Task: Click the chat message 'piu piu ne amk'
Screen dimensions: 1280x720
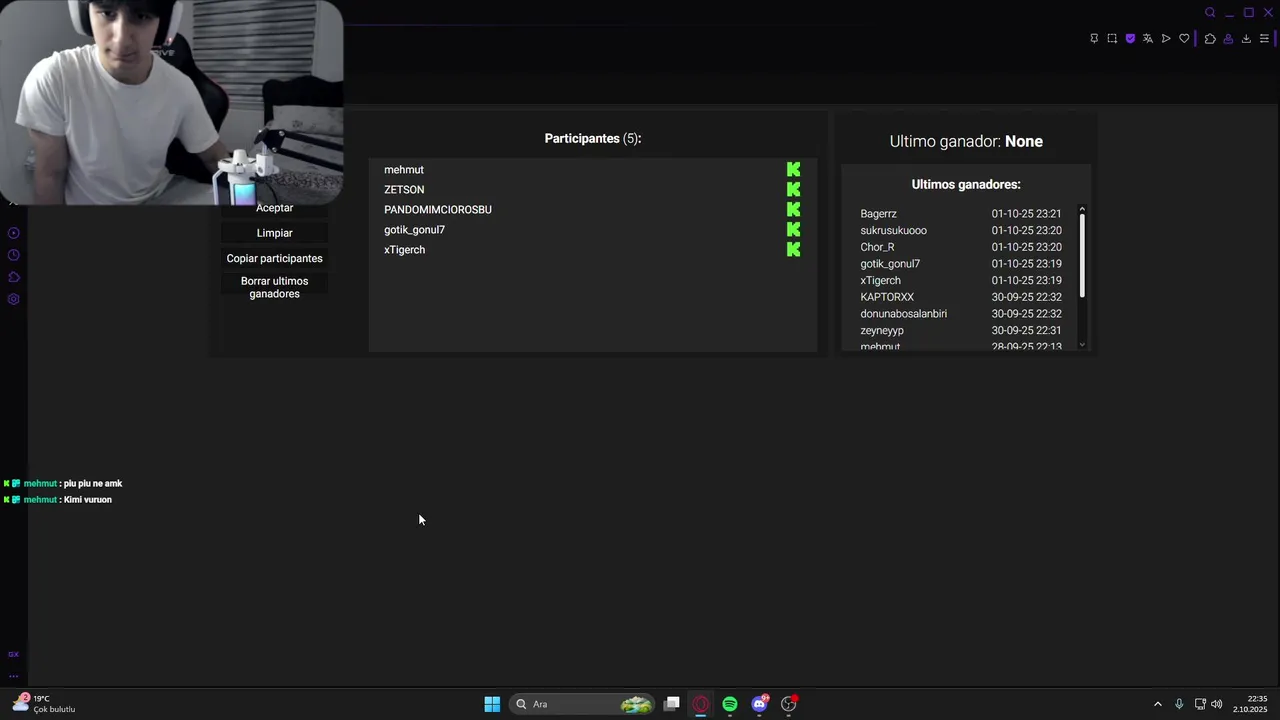Action: (93, 483)
